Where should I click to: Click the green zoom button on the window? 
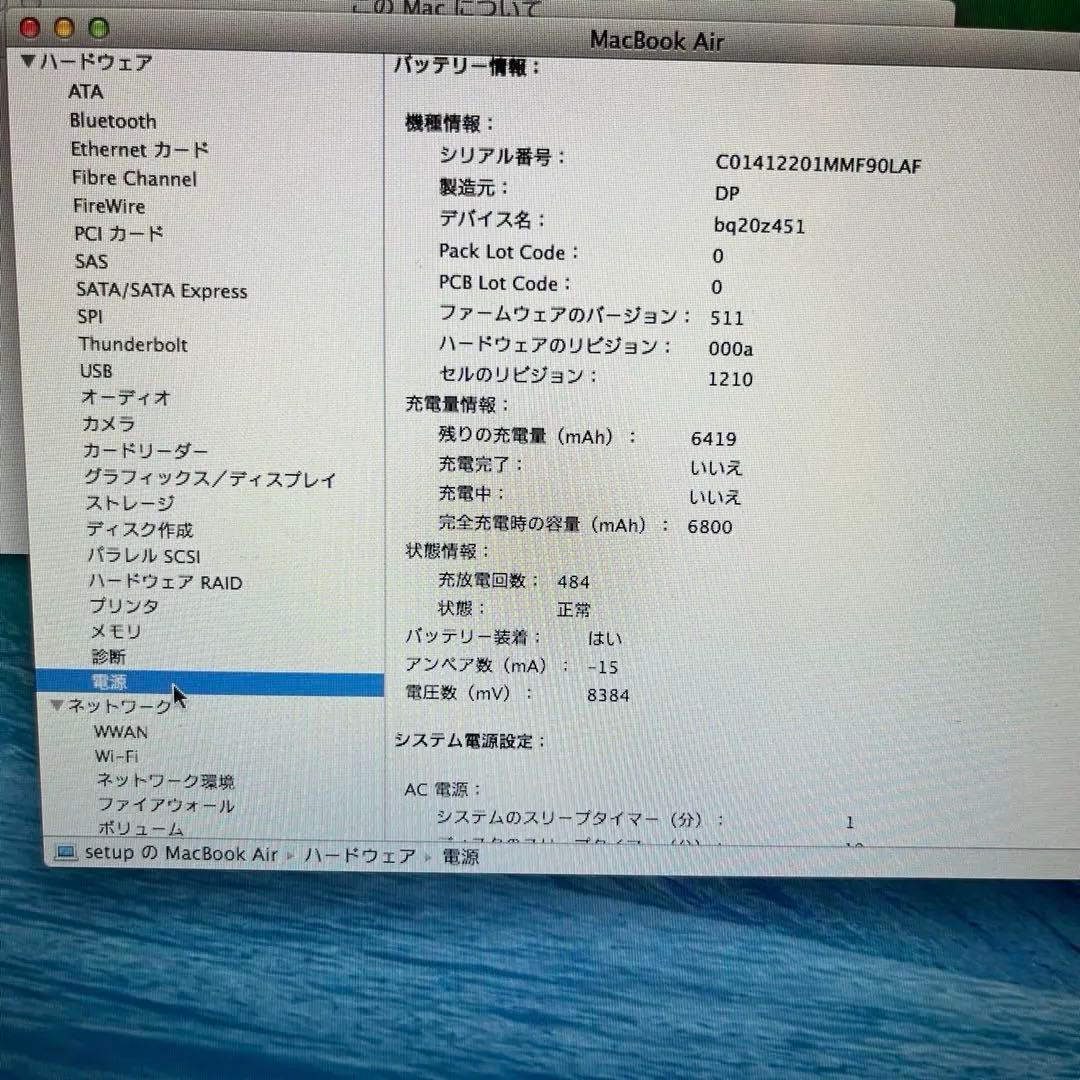click(97, 29)
